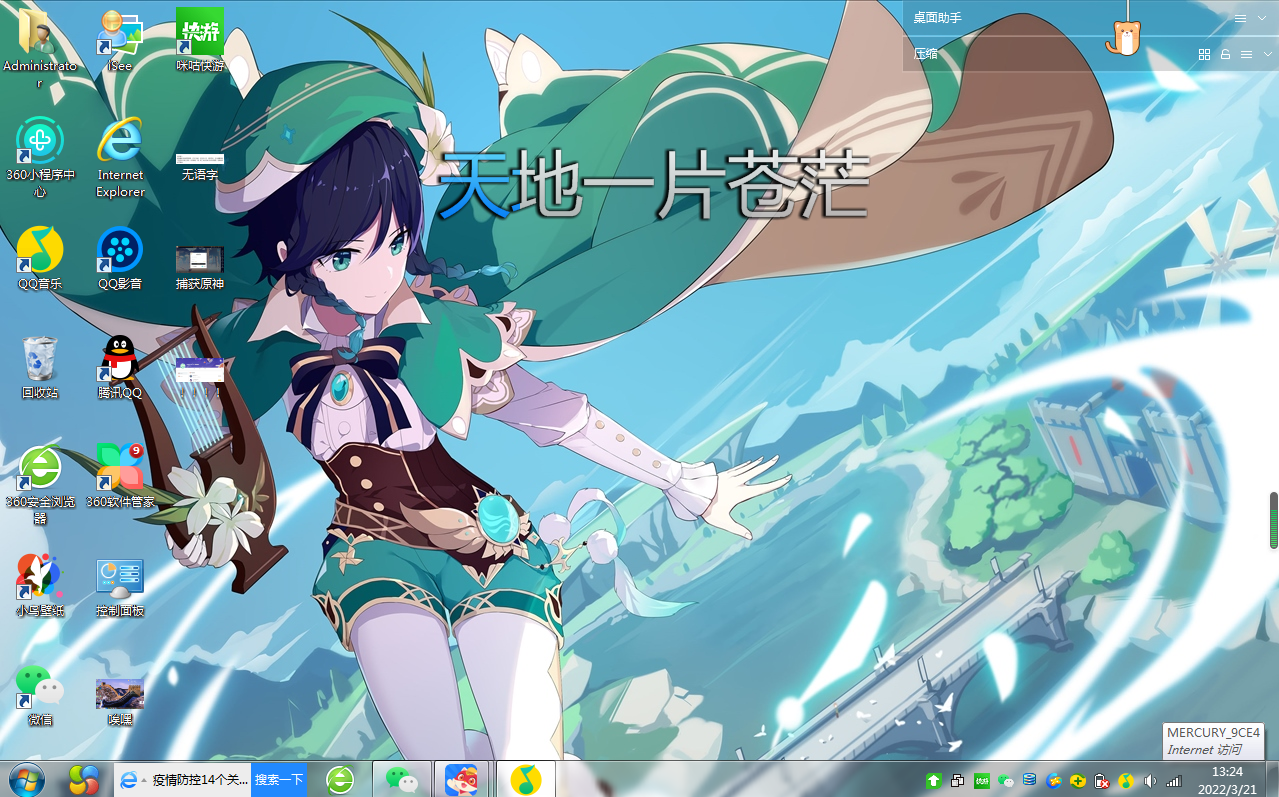Open the volume speaker control
The height and width of the screenshot is (797, 1279).
tap(1150, 780)
